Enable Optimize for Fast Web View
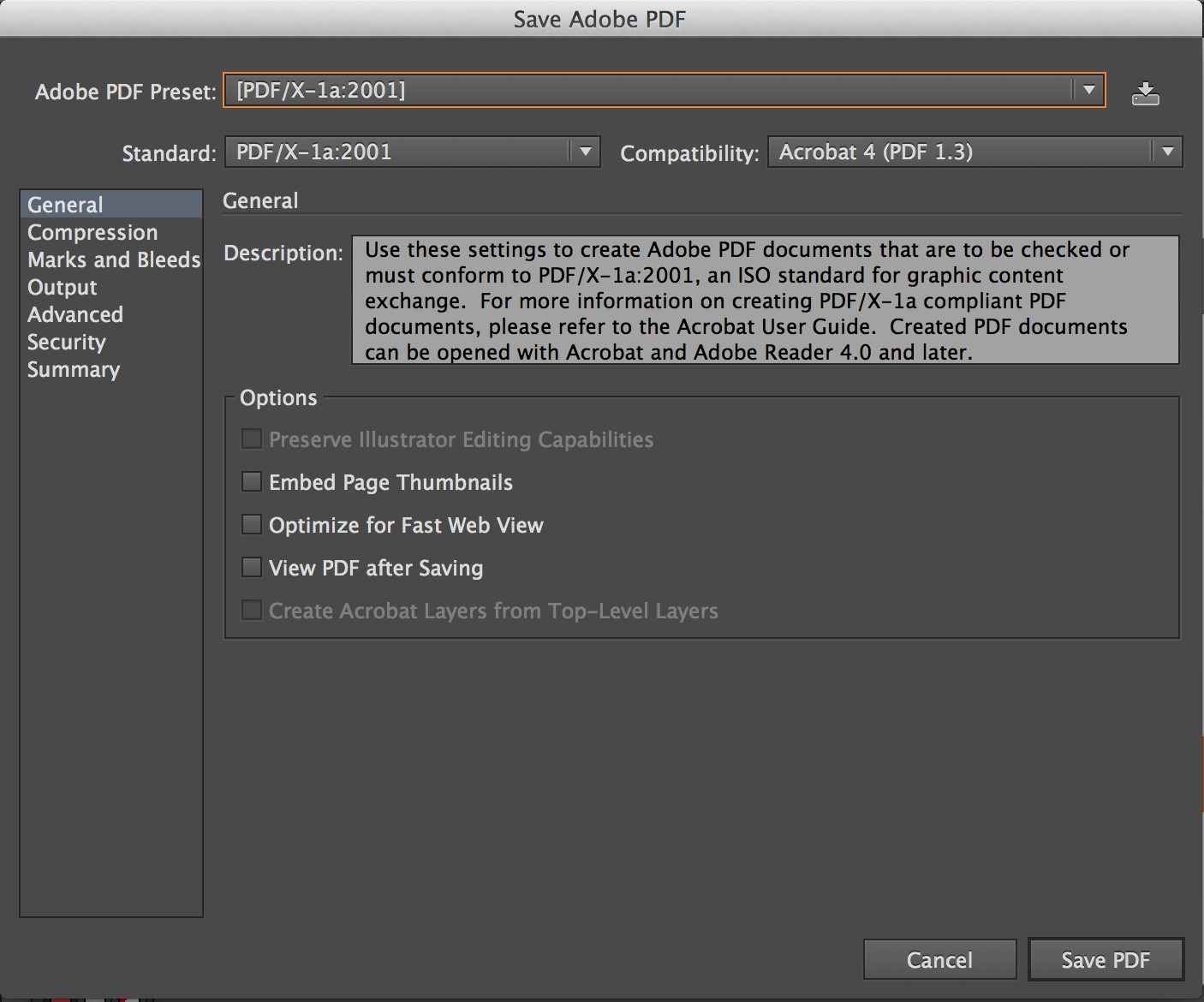Image resolution: width=1204 pixels, height=1002 pixels. point(251,524)
